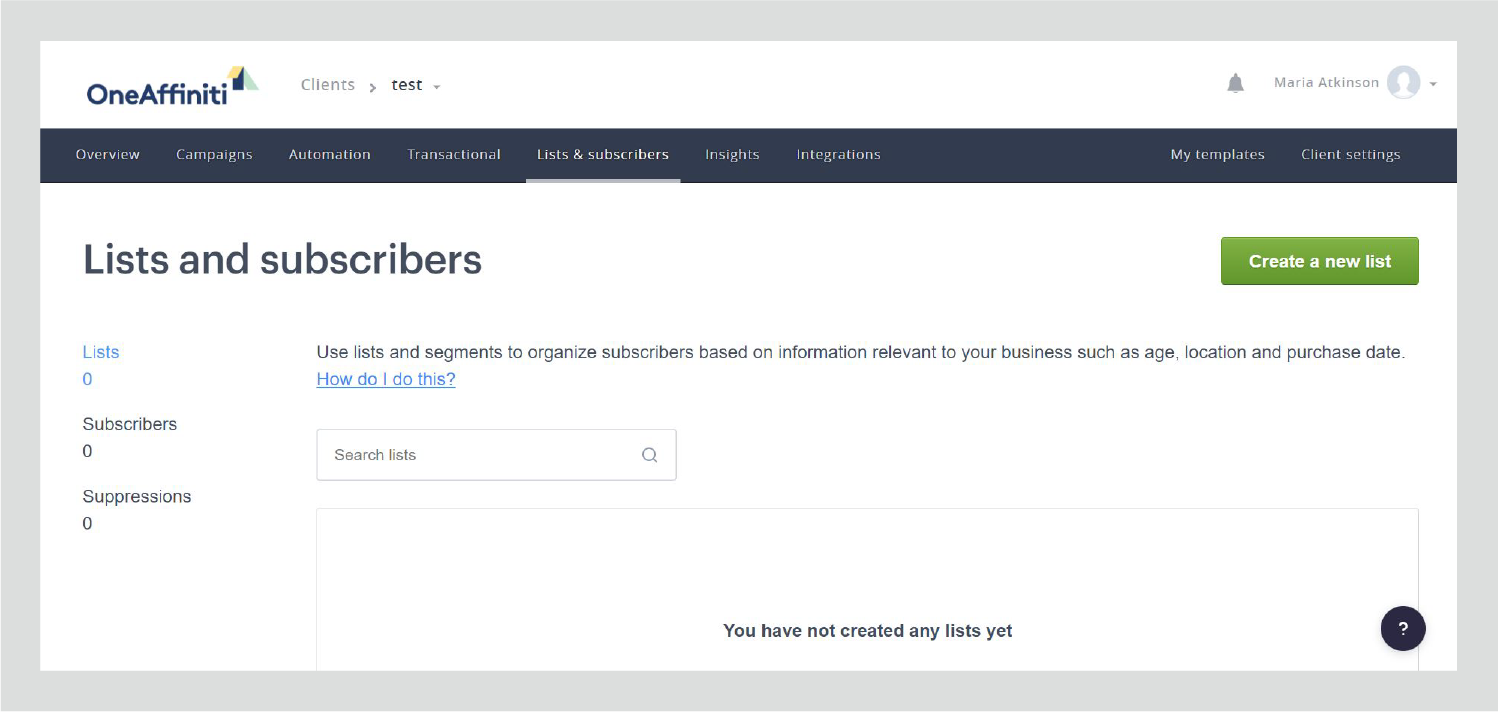The height and width of the screenshot is (712, 1498).
Task: Open the notifications bell icon
Action: tap(1236, 84)
